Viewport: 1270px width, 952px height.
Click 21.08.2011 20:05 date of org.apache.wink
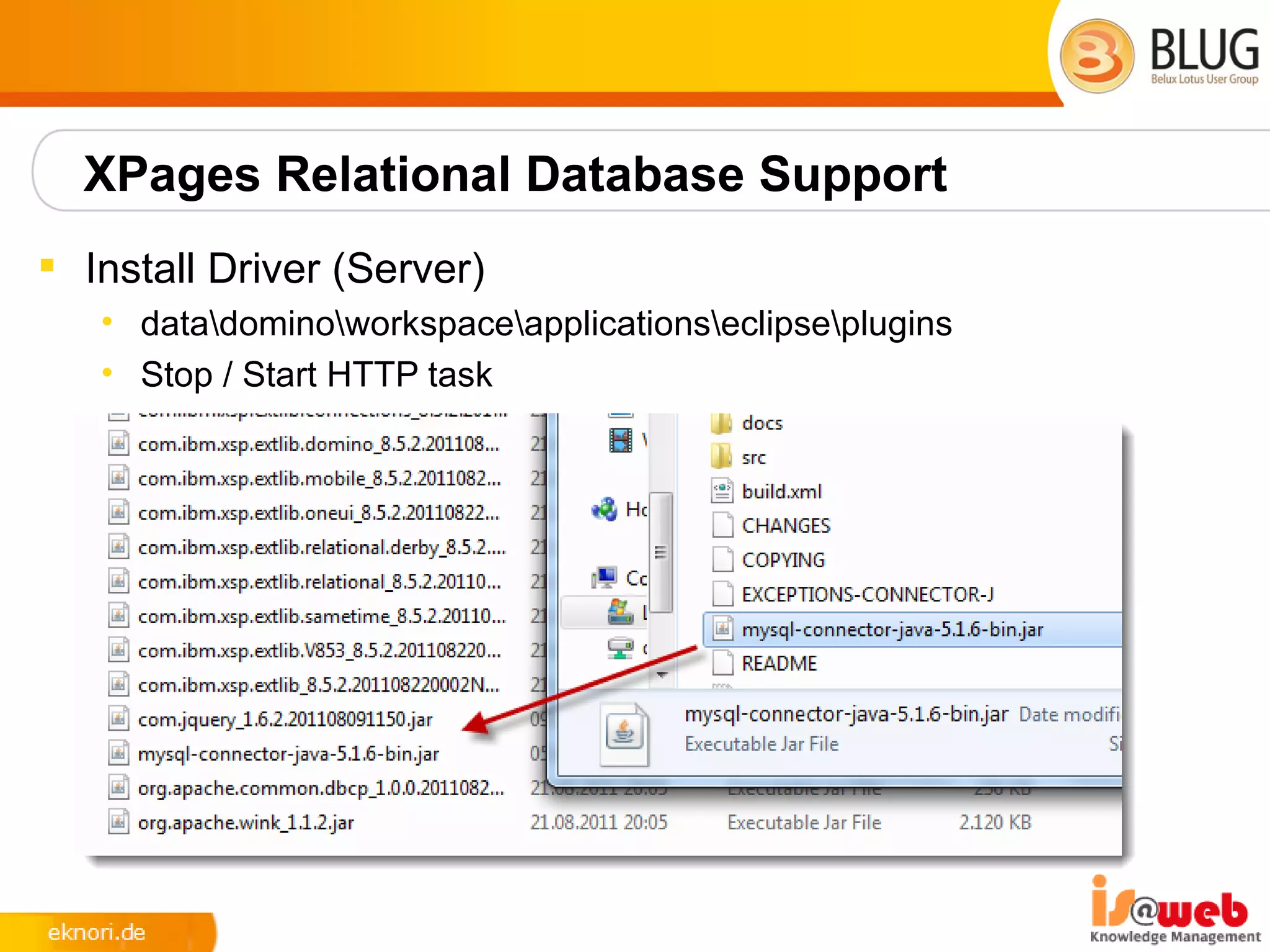pos(598,822)
